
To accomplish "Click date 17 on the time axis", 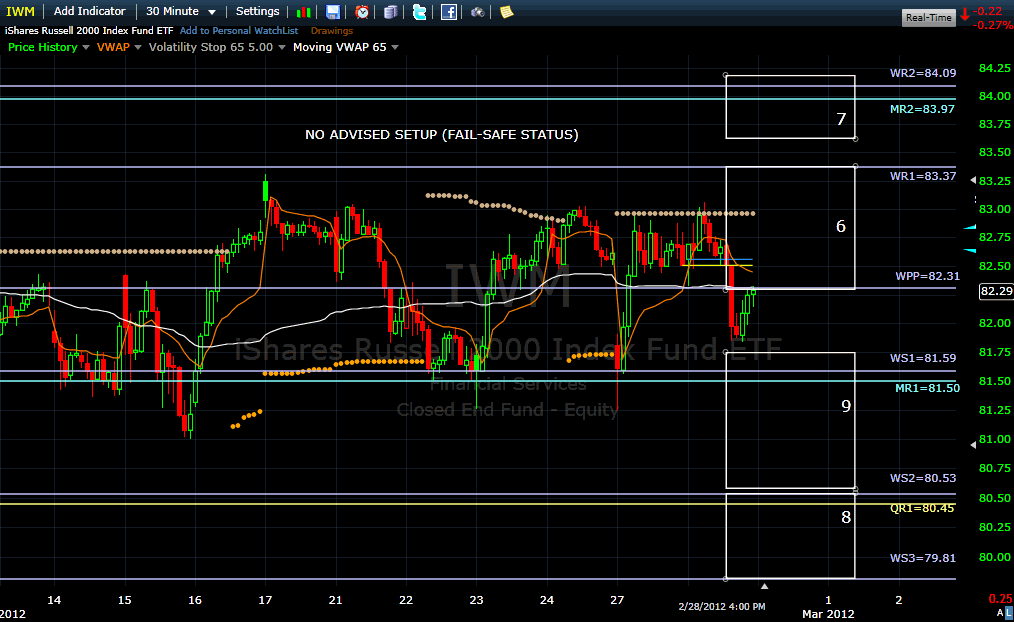I will [x=265, y=600].
